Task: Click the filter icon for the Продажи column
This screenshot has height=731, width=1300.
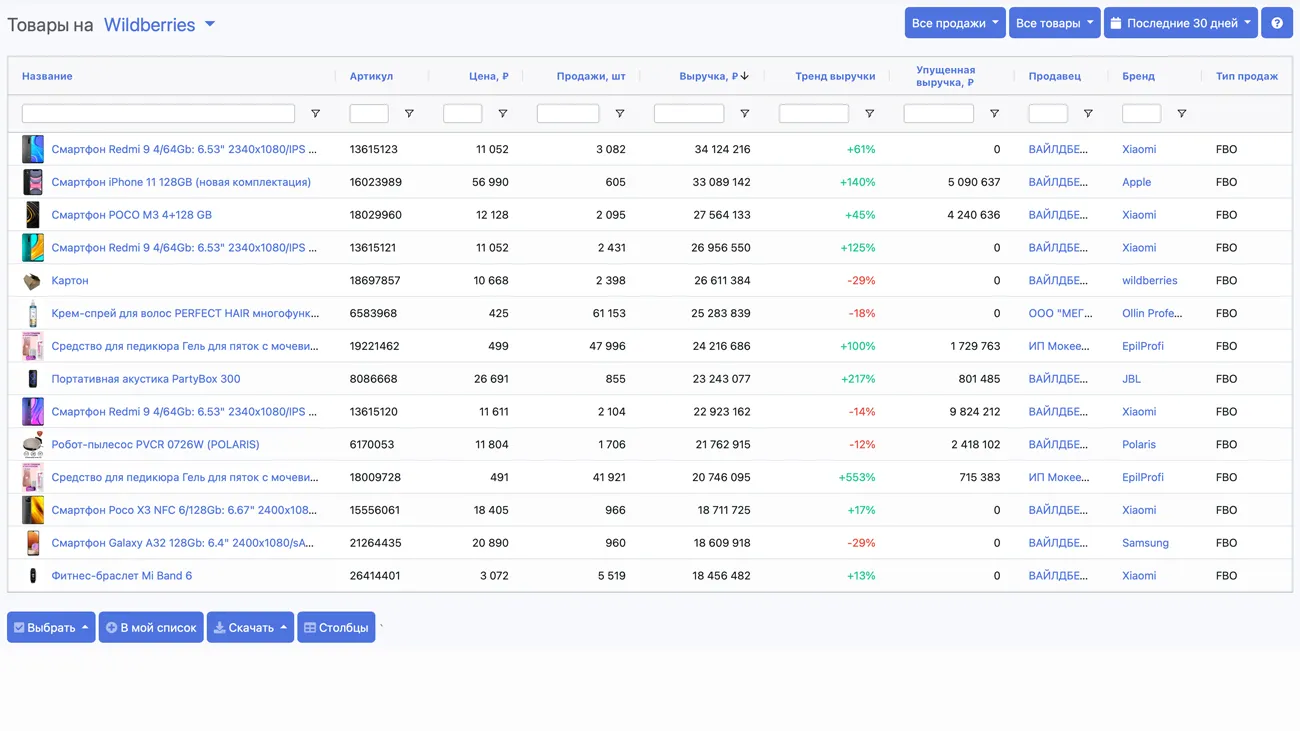Action: tap(619, 114)
